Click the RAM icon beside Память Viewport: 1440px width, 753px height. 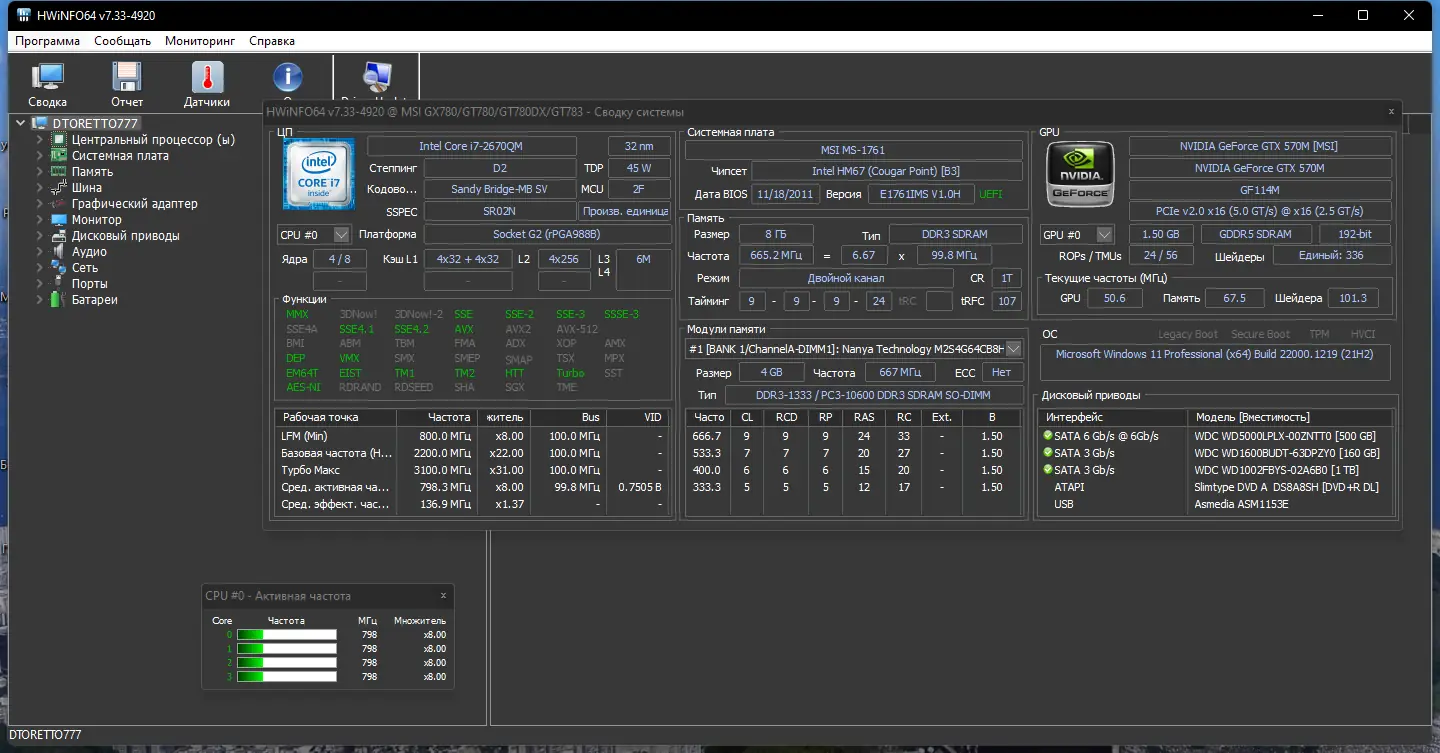(x=59, y=172)
